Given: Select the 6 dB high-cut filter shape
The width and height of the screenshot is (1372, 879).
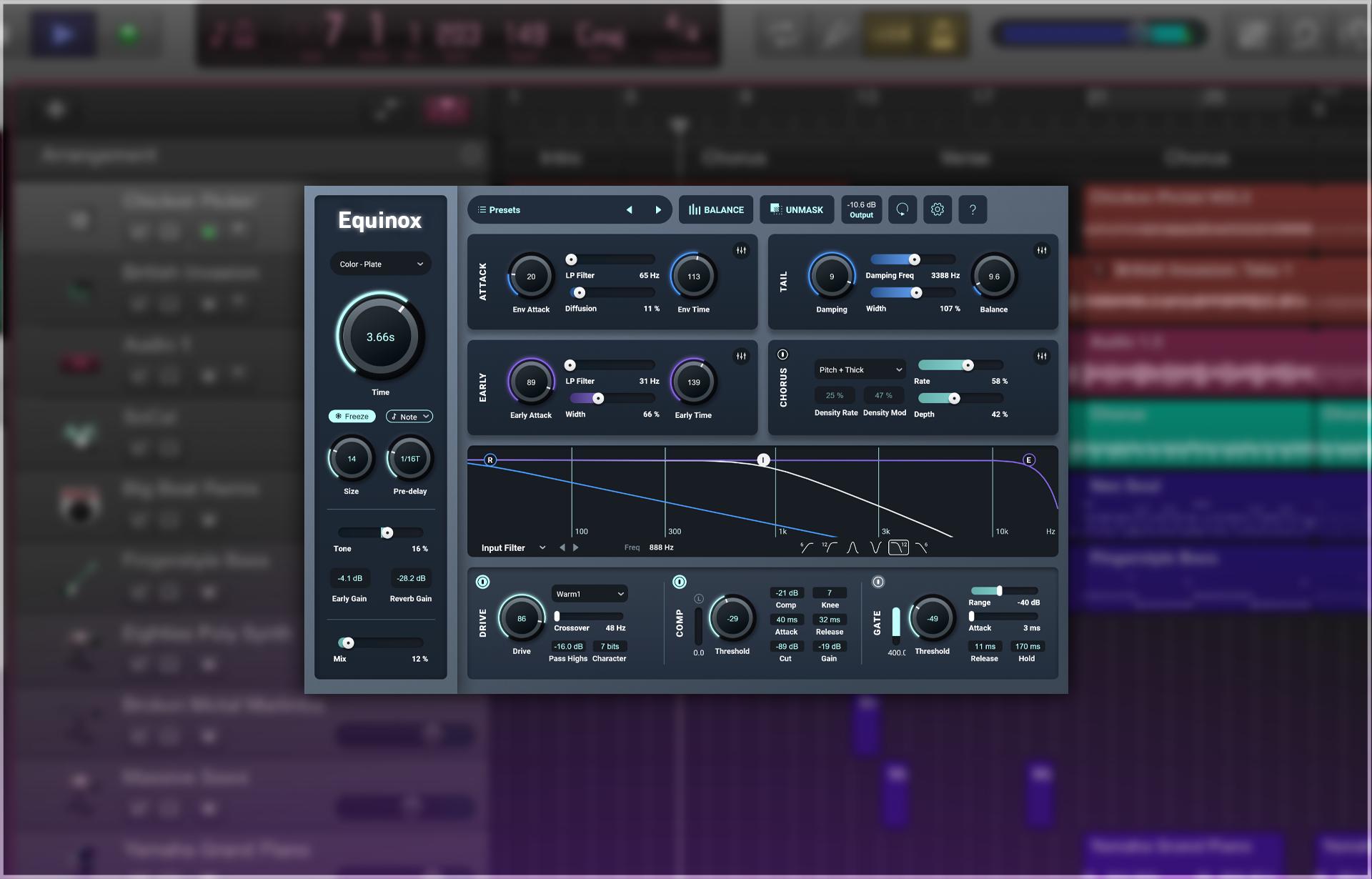Looking at the screenshot, I should 922,547.
